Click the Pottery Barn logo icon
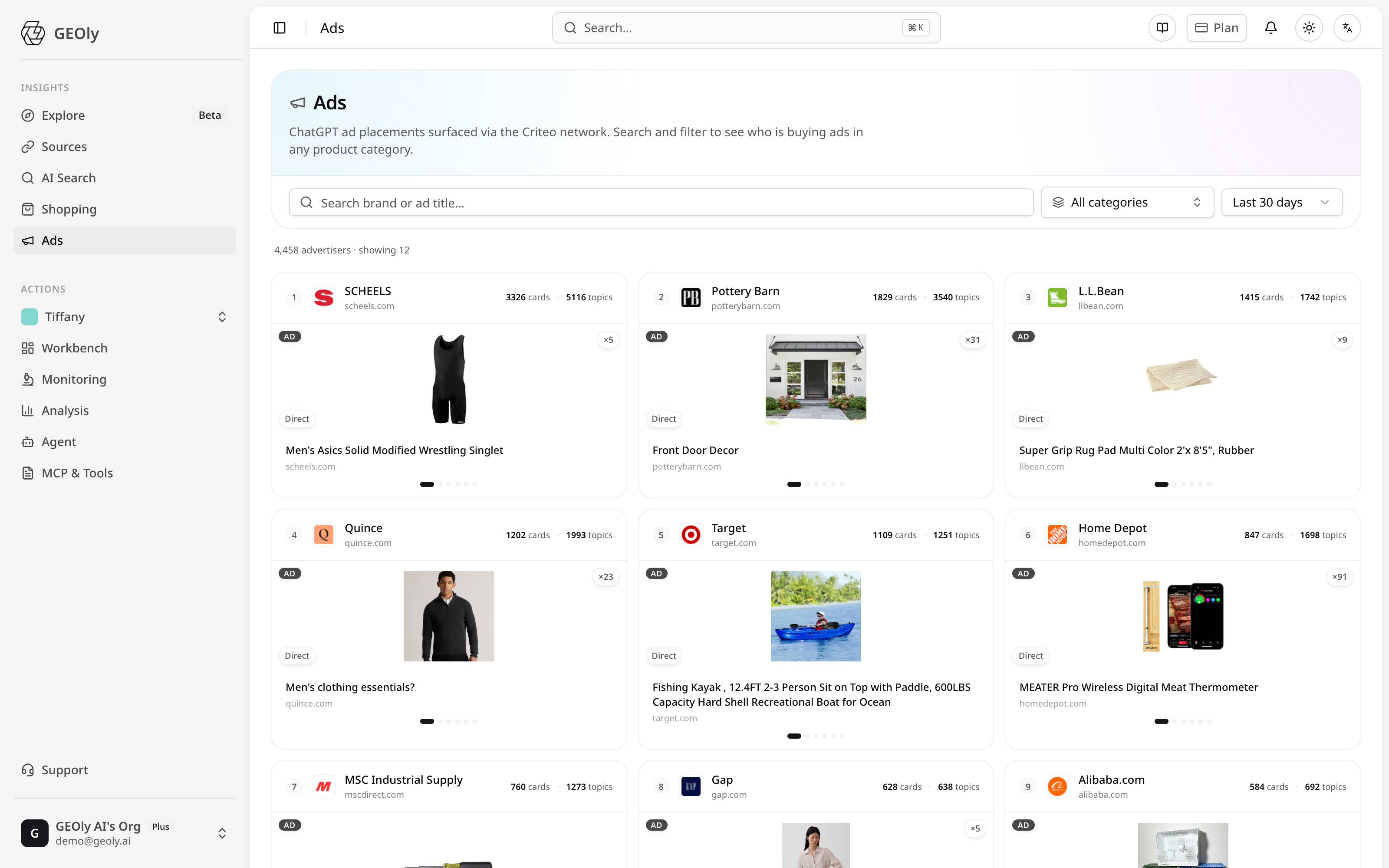1389x868 pixels. pyautogui.click(x=691, y=297)
